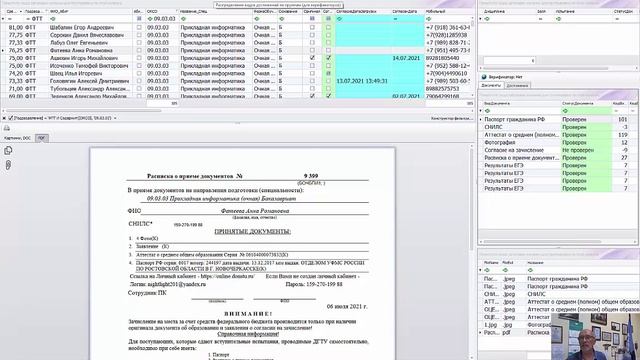
Task: Select the Тубольцев Александр row
Action: (237, 89)
